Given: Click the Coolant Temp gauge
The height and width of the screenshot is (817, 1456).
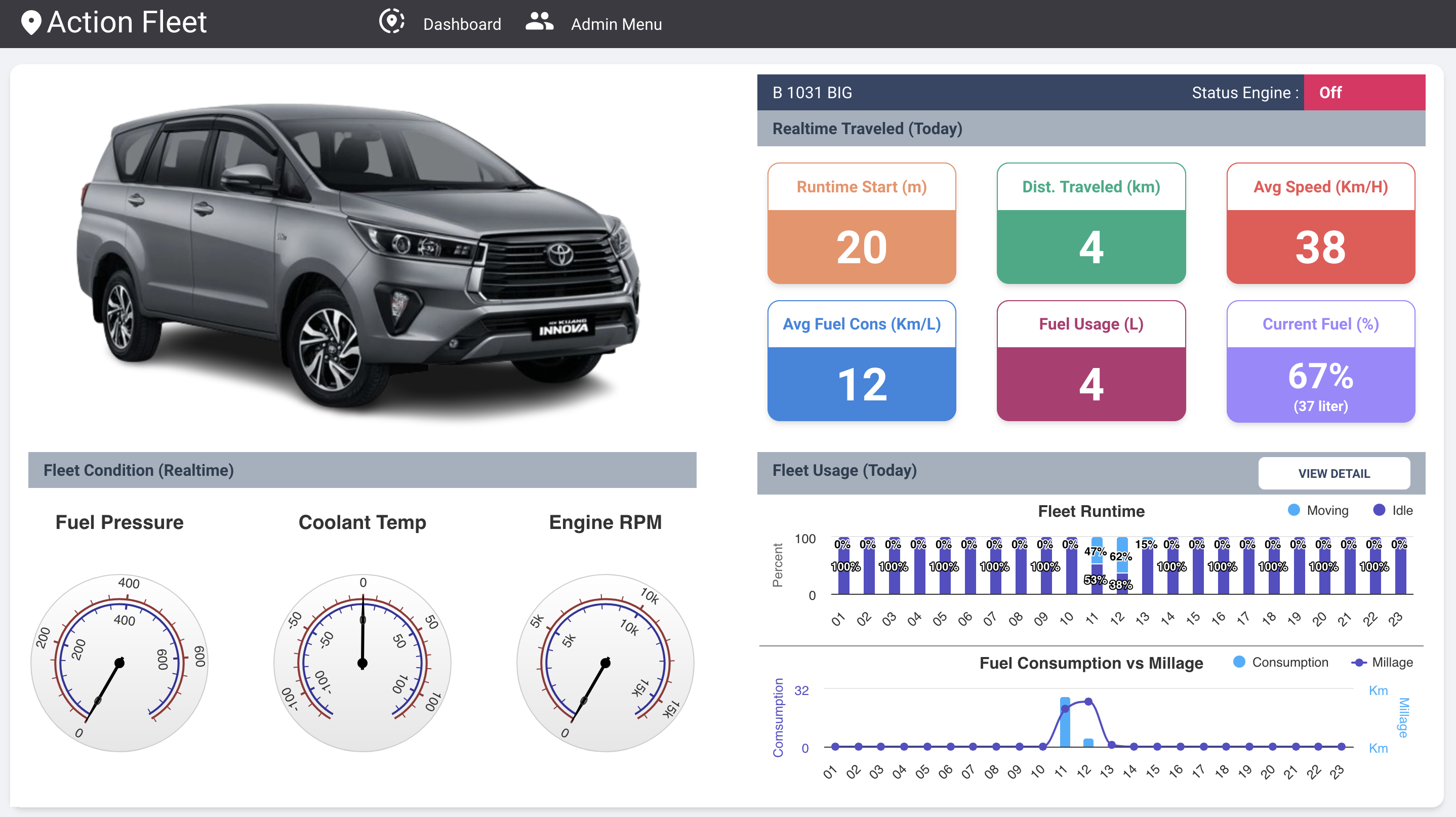Looking at the screenshot, I should [362, 663].
